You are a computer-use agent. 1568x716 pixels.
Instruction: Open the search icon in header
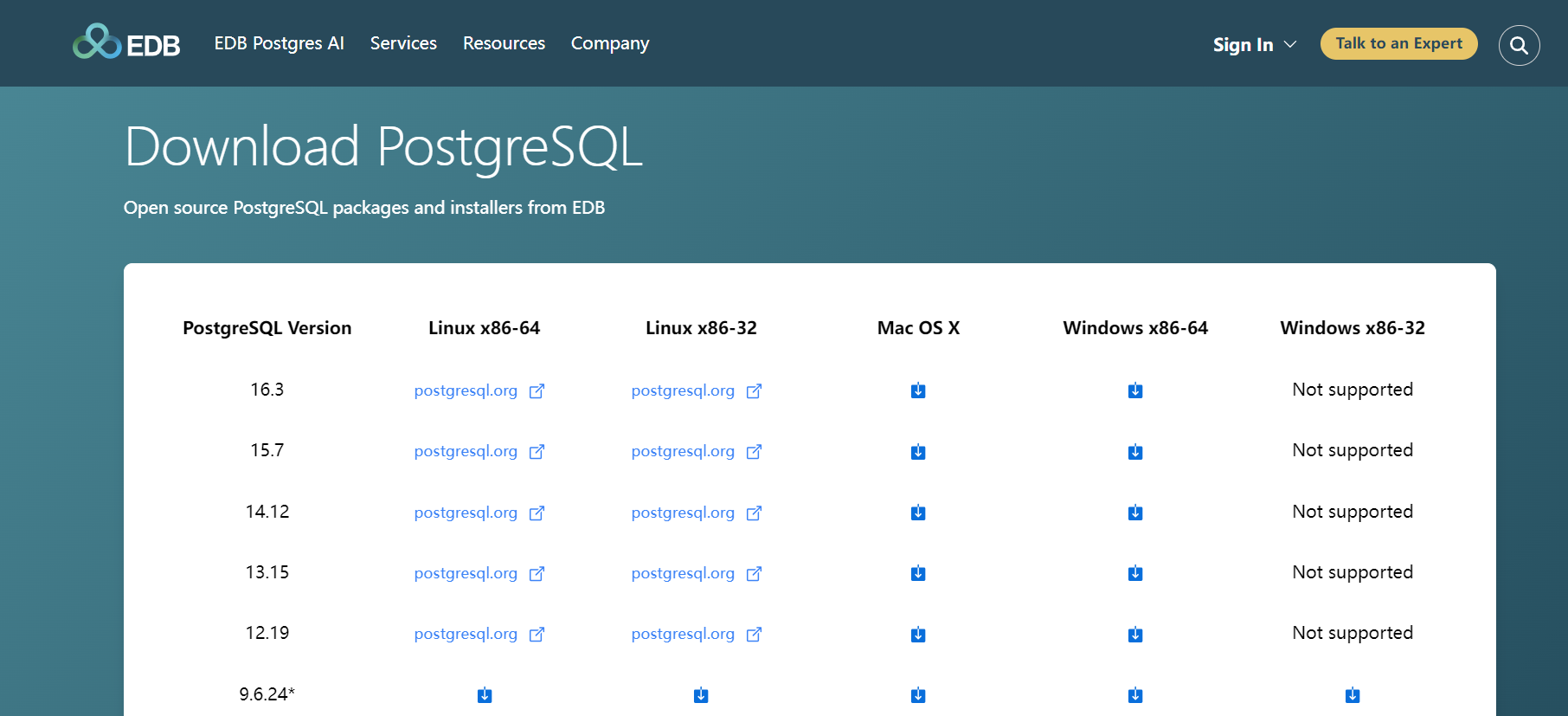click(x=1519, y=45)
